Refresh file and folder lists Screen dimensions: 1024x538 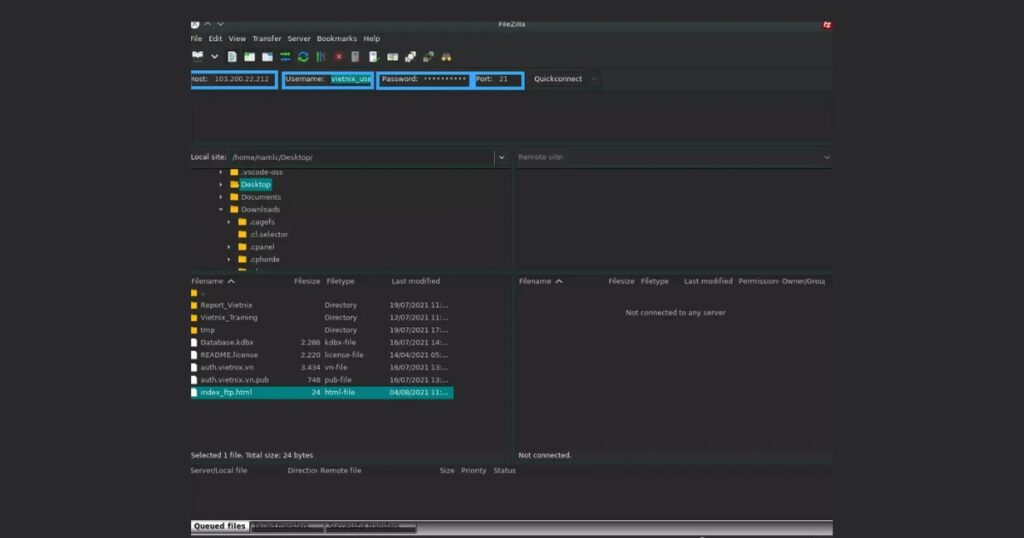coord(303,57)
